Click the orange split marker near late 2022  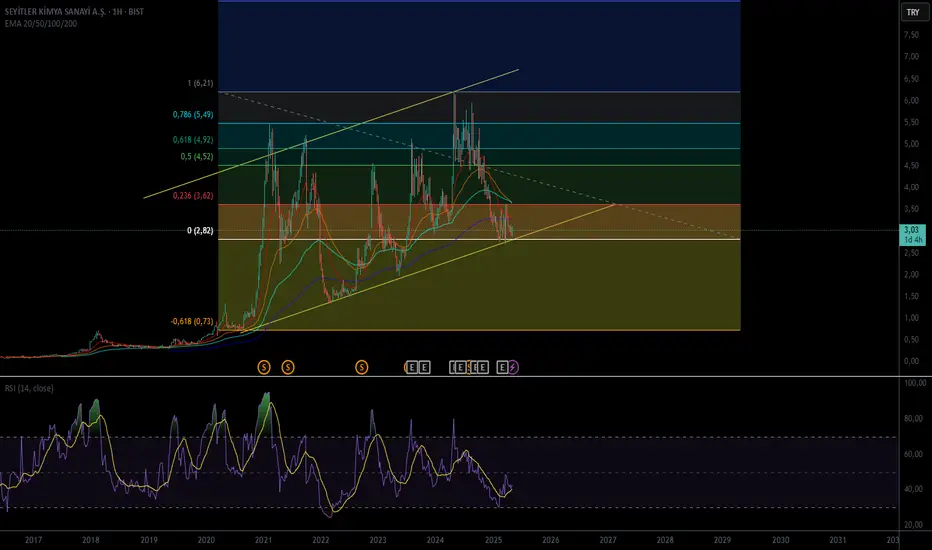361,367
